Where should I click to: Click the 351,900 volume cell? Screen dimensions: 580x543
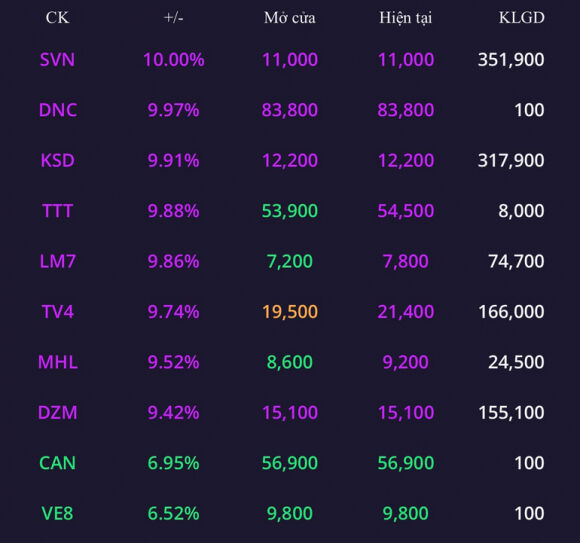tap(511, 60)
